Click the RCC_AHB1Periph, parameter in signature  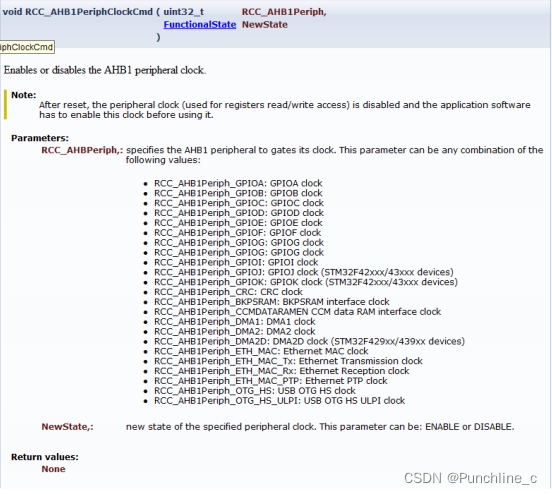[x=284, y=12]
